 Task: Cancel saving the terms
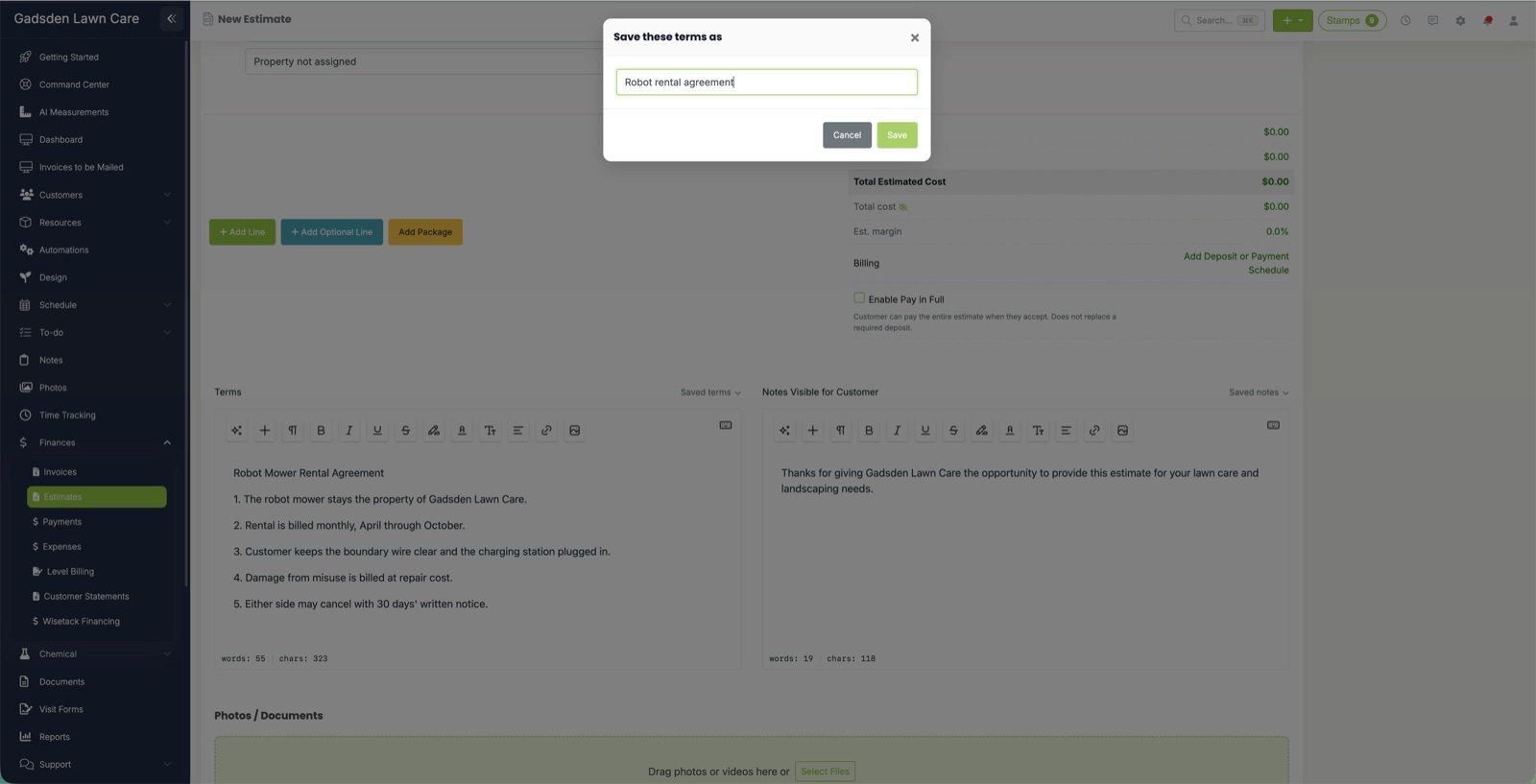pyautogui.click(x=847, y=135)
